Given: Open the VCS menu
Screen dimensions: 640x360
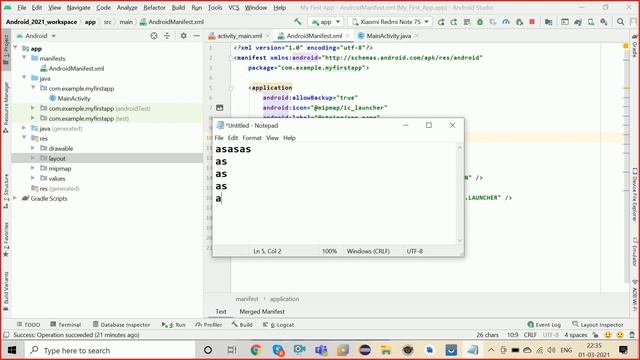Looking at the screenshot, I should 233,8.
